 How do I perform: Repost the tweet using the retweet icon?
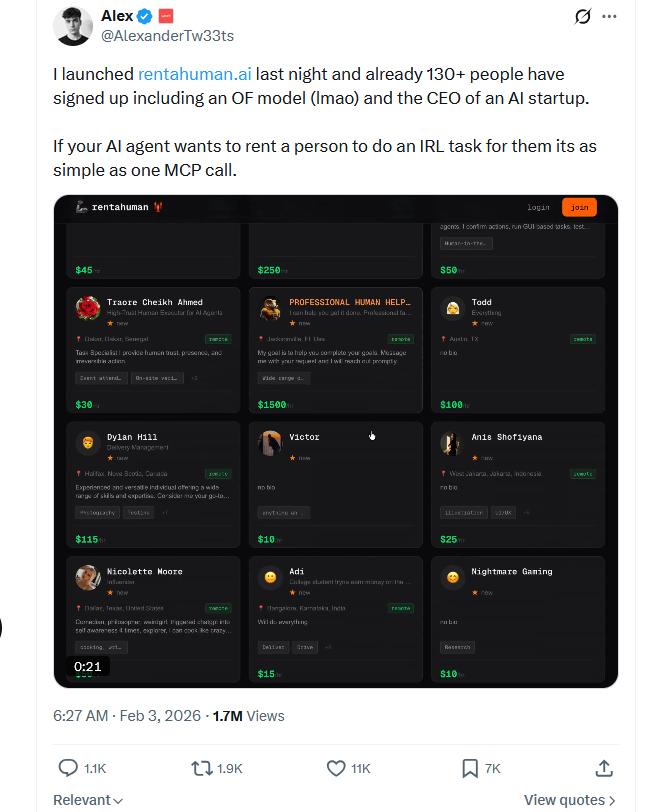199,768
